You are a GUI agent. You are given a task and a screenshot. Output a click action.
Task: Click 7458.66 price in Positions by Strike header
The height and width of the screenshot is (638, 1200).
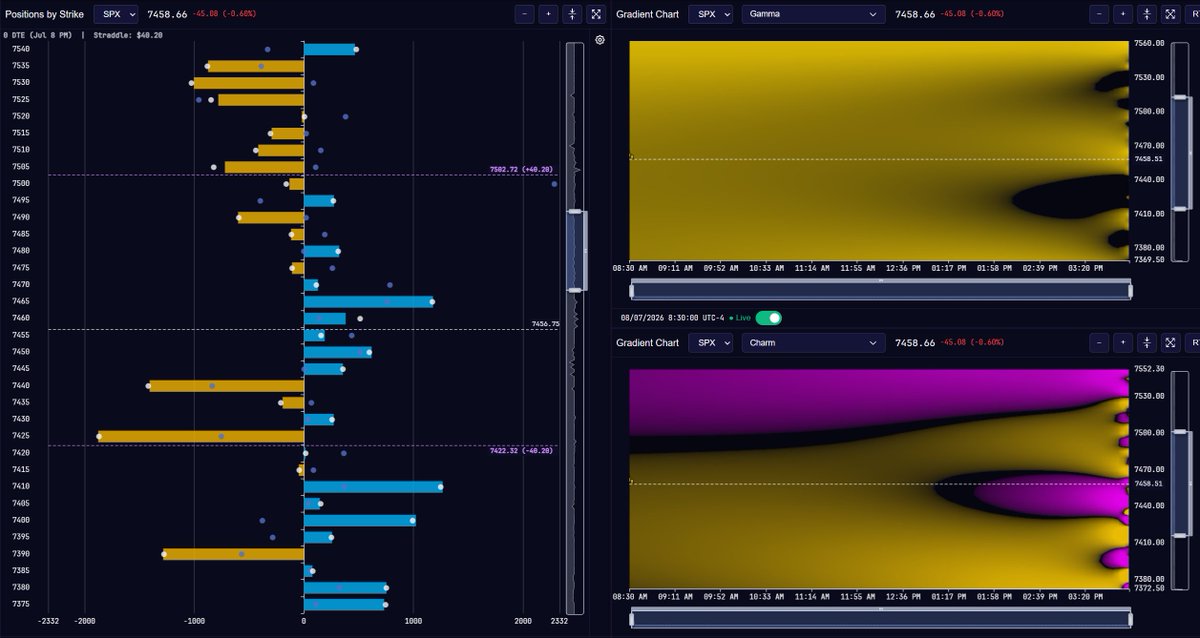[x=167, y=14]
